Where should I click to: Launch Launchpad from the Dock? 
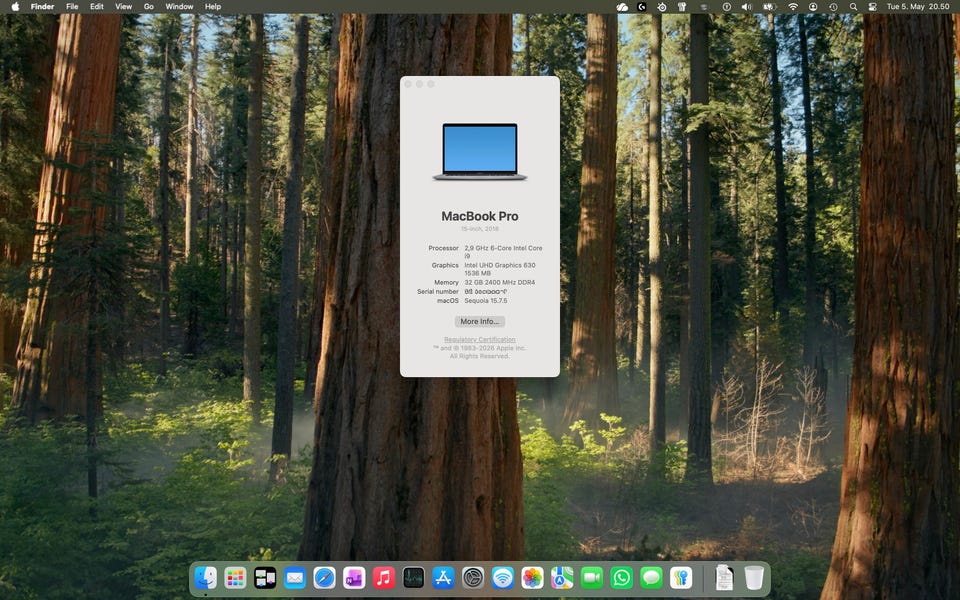235,577
